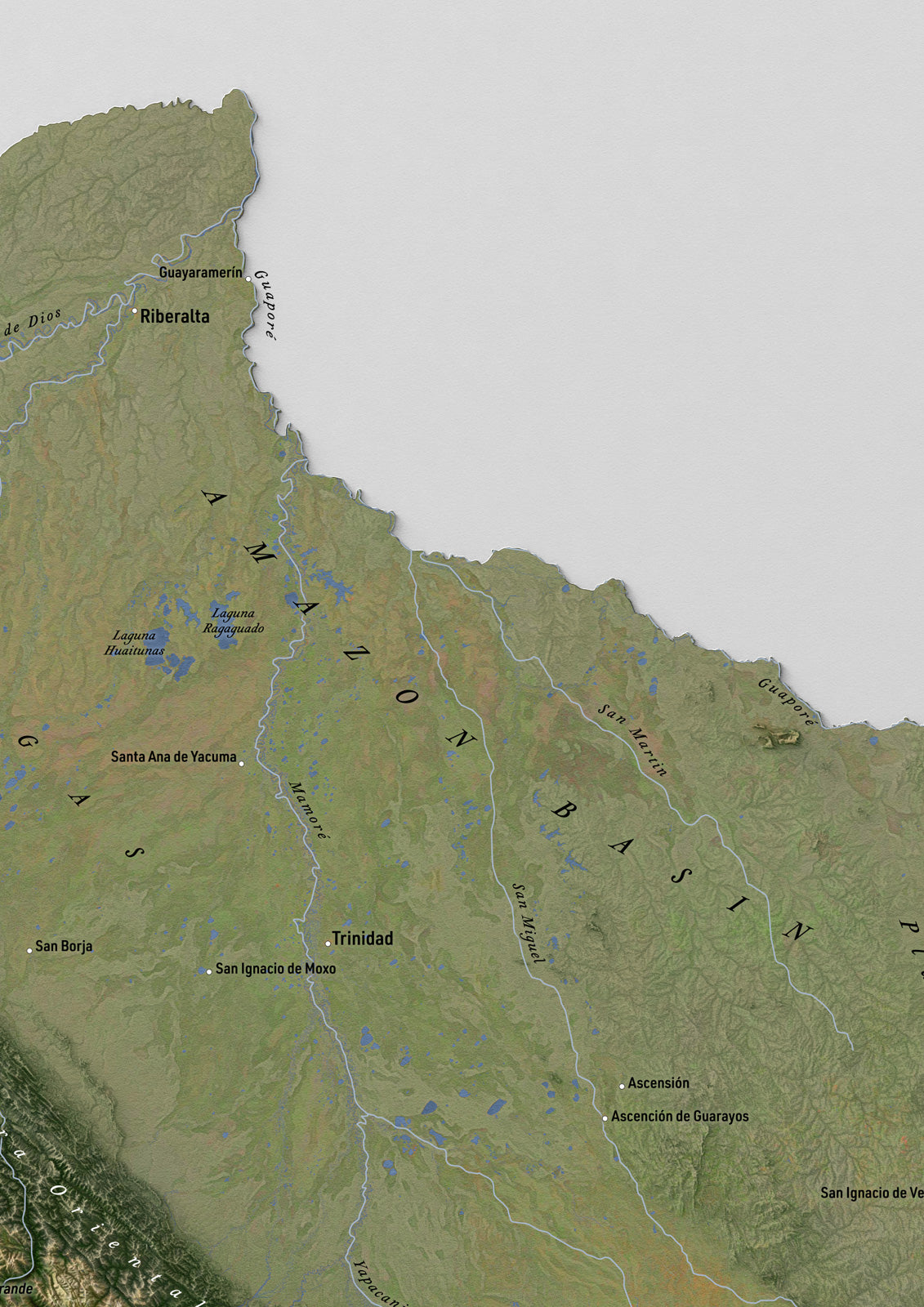
Task: Click the Trinidad city label
Action: click(x=363, y=939)
